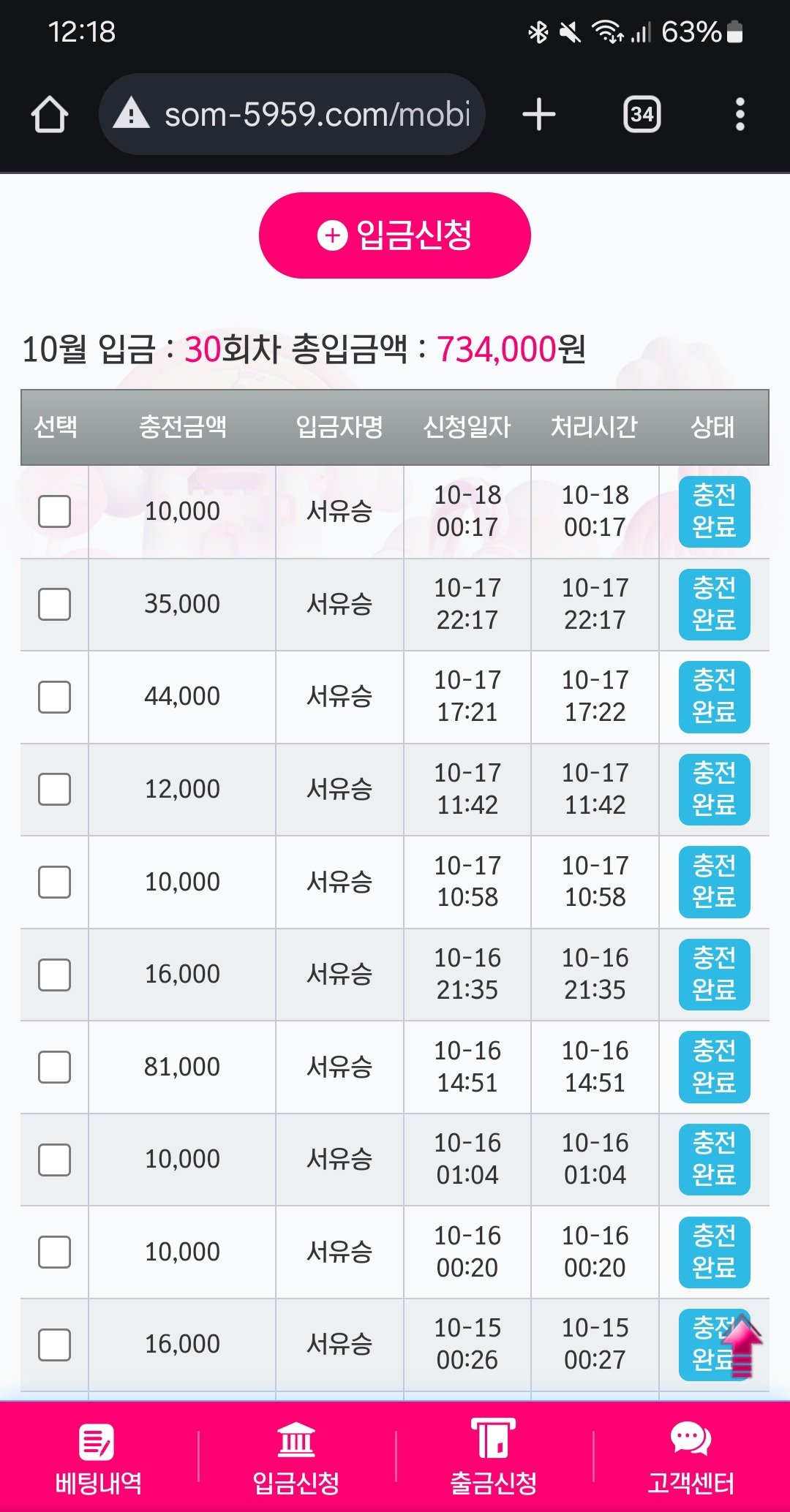Check the box for the 35,000 deposit row

[x=55, y=604]
